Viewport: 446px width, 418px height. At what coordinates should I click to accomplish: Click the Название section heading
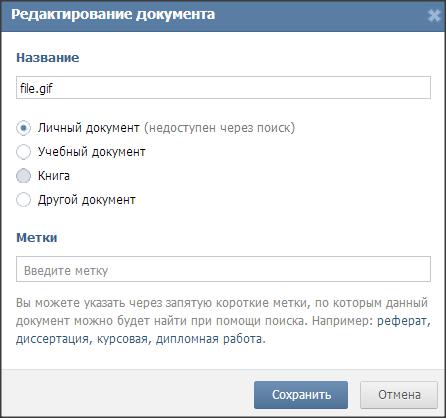48,57
